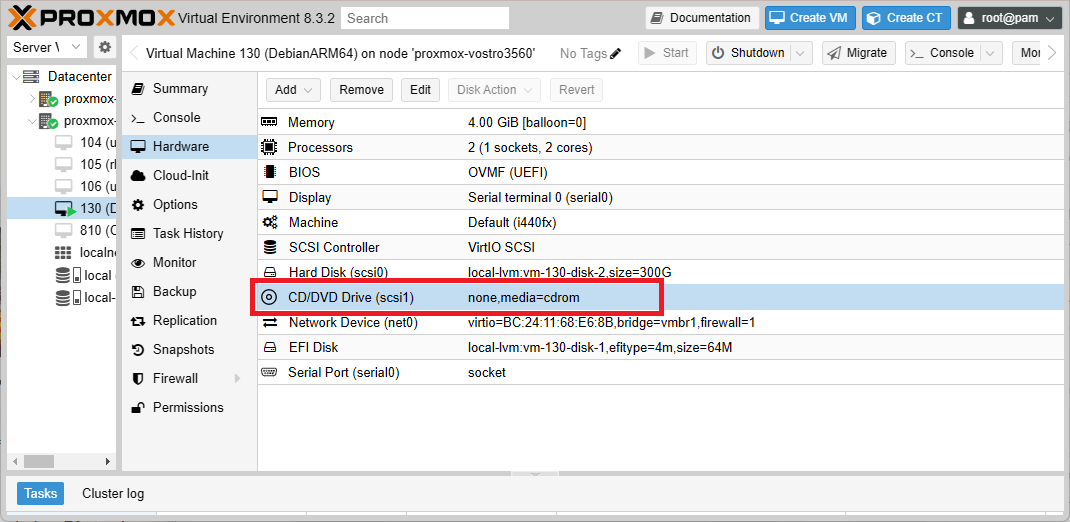Screen dimensions: 1070x522
Task: Open the Cloud-Init tab
Action: (189, 175)
